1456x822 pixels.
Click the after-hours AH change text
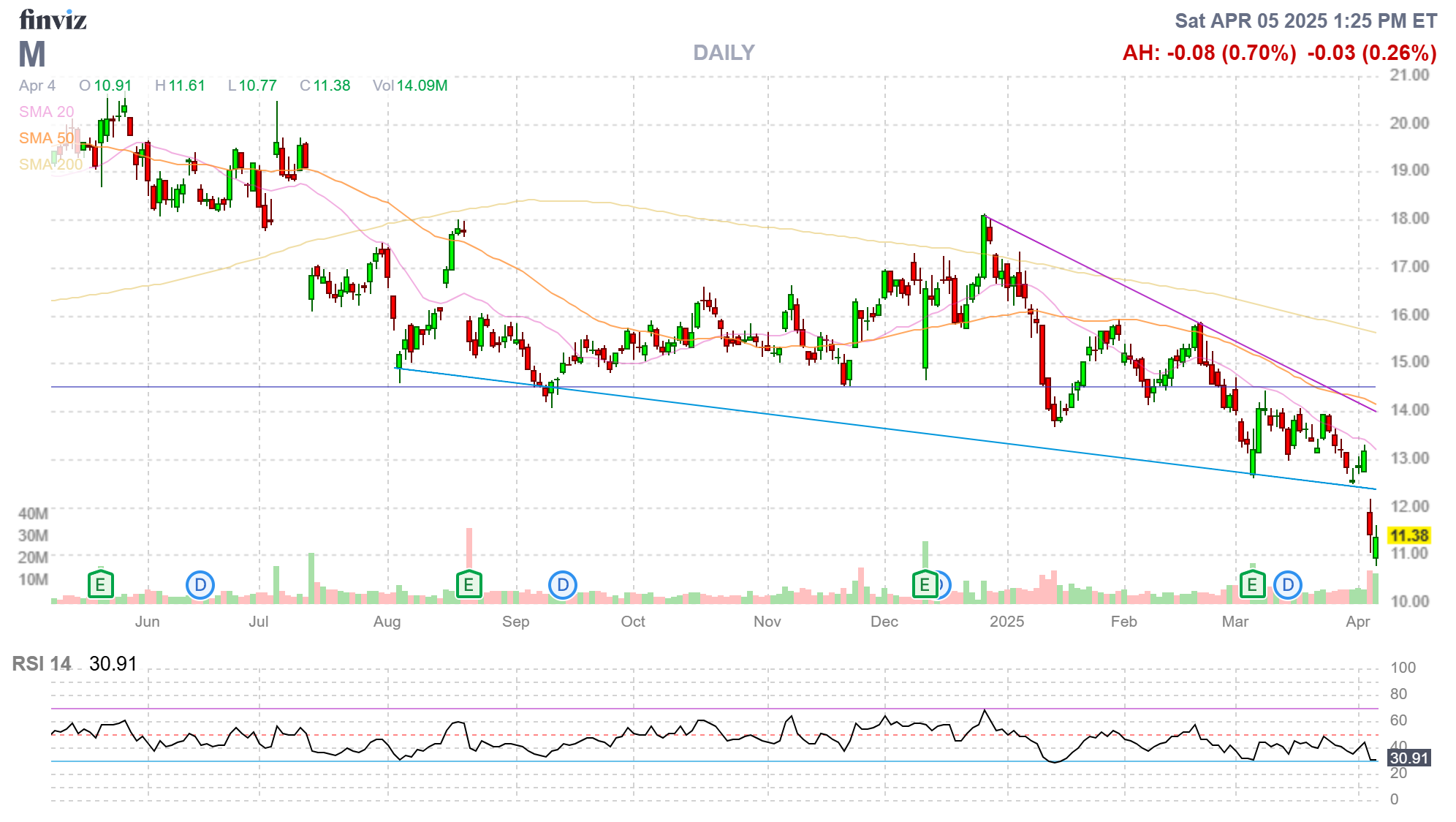pos(1209,53)
